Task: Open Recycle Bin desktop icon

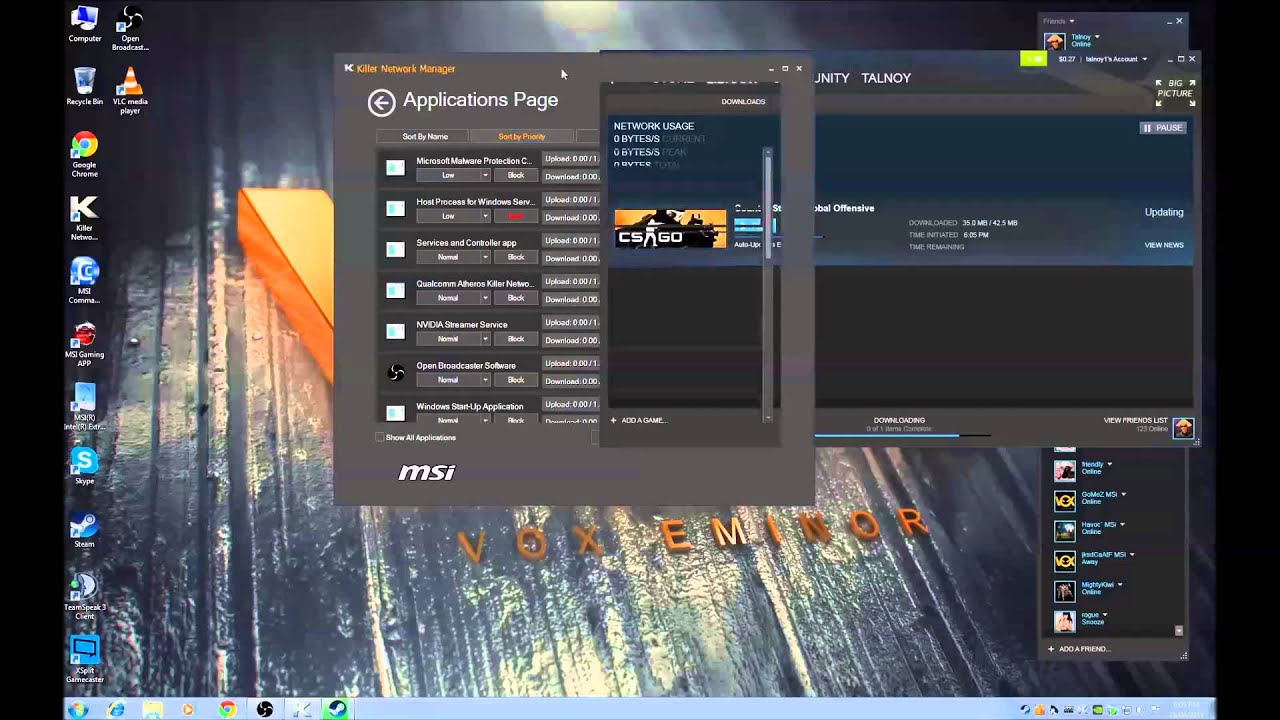Action: pos(85,86)
